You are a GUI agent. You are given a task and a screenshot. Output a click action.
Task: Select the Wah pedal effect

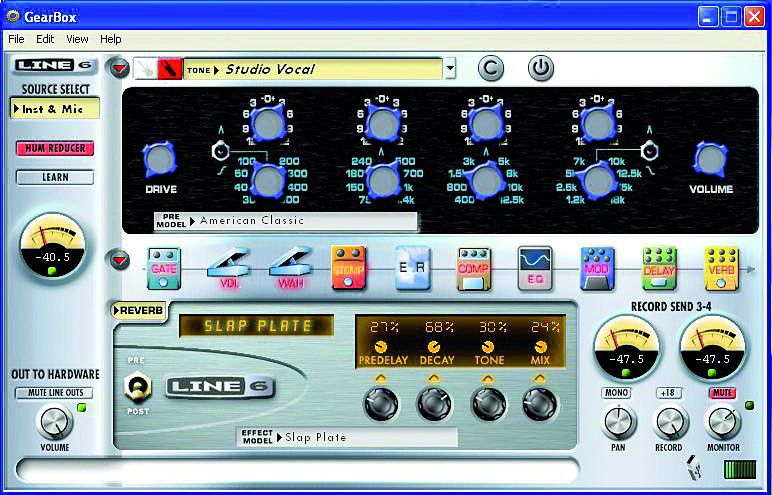tap(290, 269)
